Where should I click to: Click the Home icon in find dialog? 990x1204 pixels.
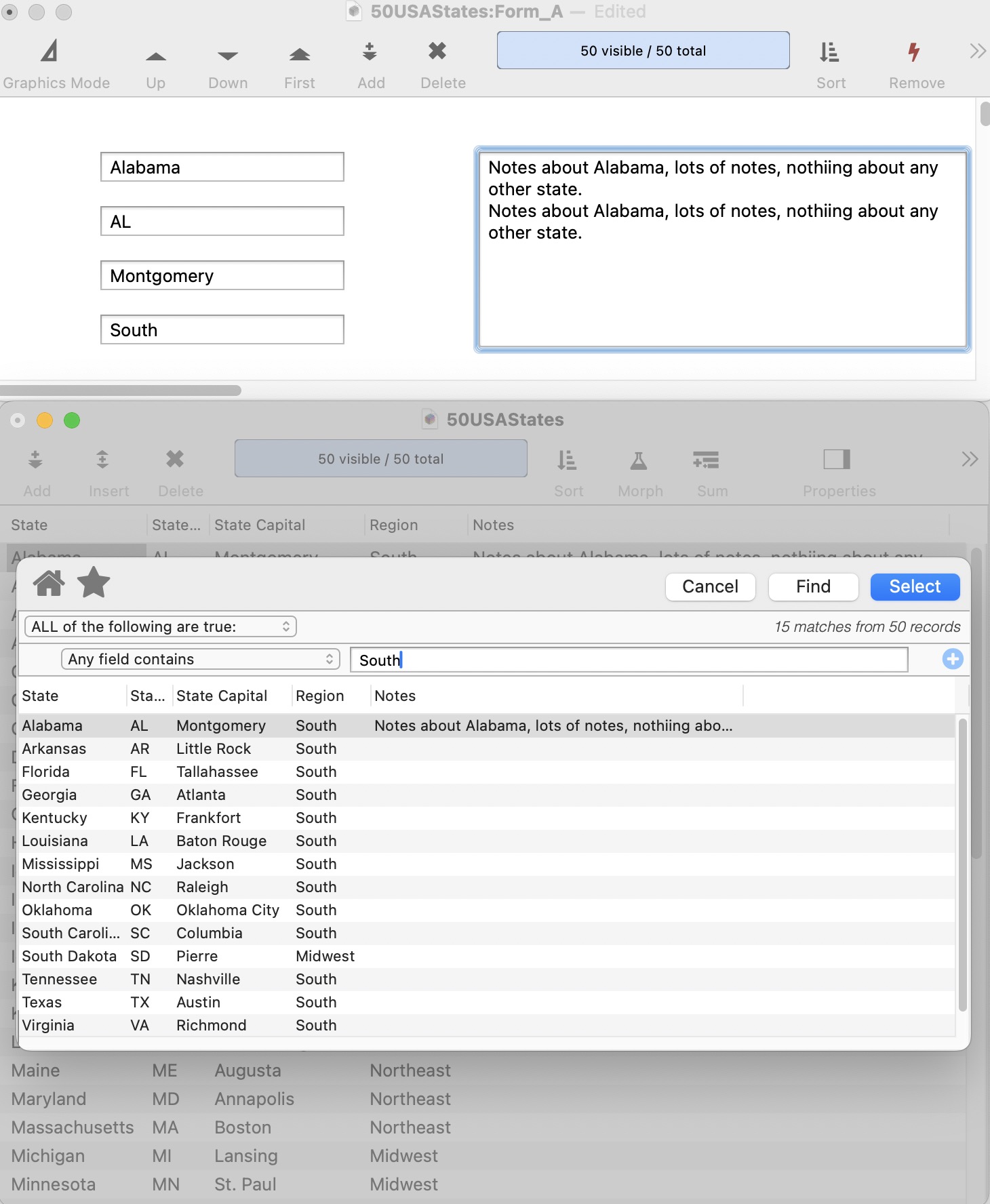pyautogui.click(x=49, y=583)
